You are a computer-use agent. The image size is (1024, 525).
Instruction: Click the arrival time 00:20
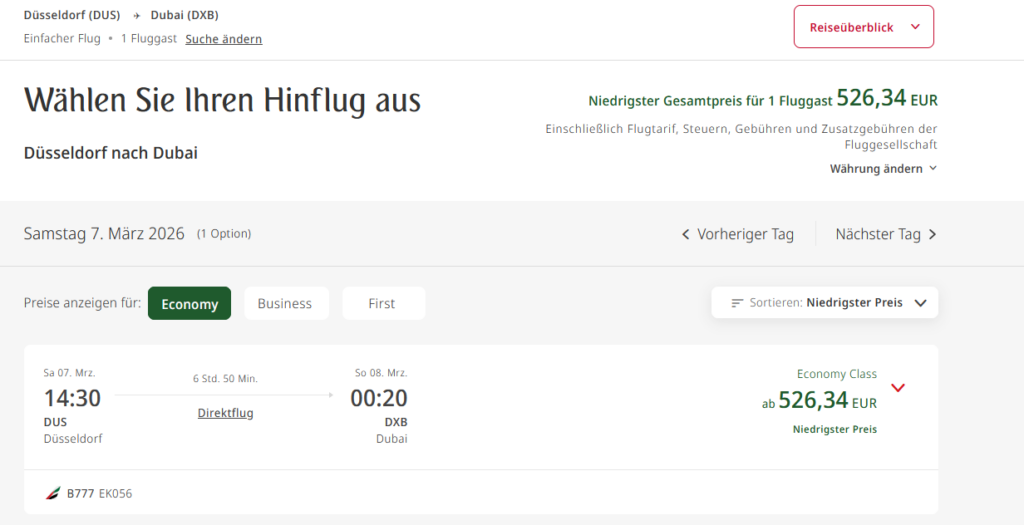click(379, 398)
